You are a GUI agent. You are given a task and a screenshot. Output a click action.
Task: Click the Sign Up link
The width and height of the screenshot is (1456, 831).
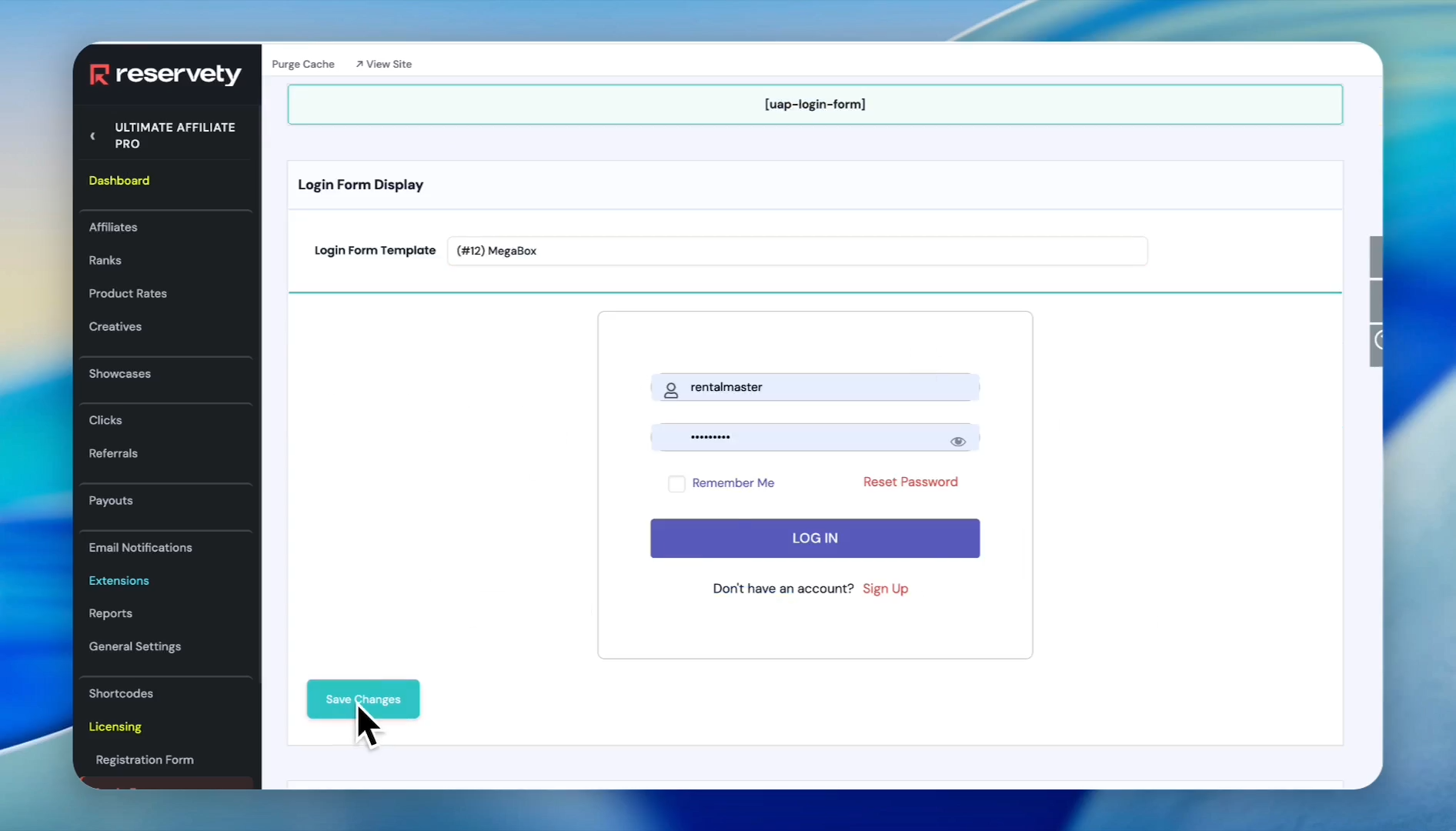pos(885,589)
